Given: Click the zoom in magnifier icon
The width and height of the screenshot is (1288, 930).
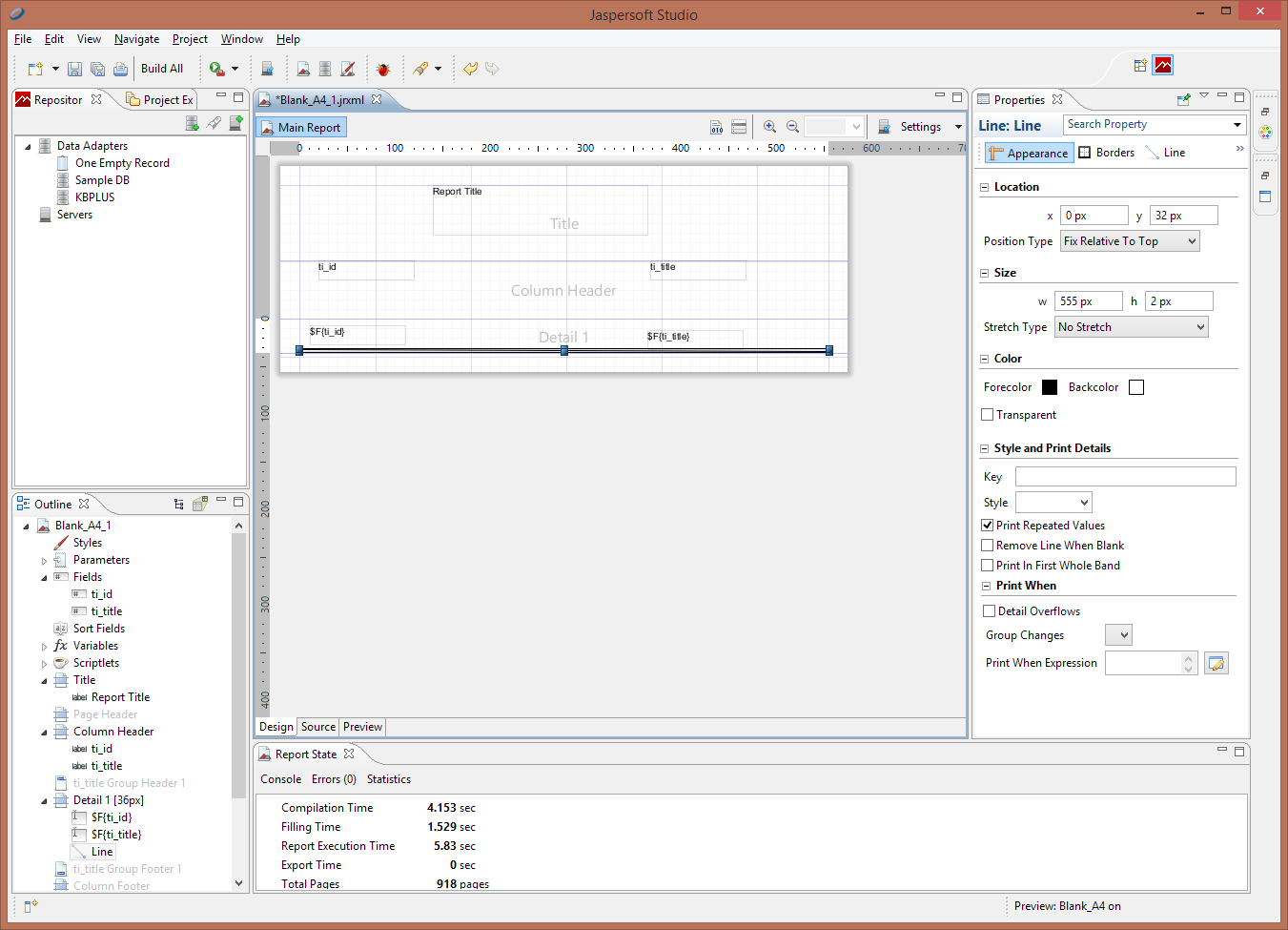Looking at the screenshot, I should click(x=770, y=127).
